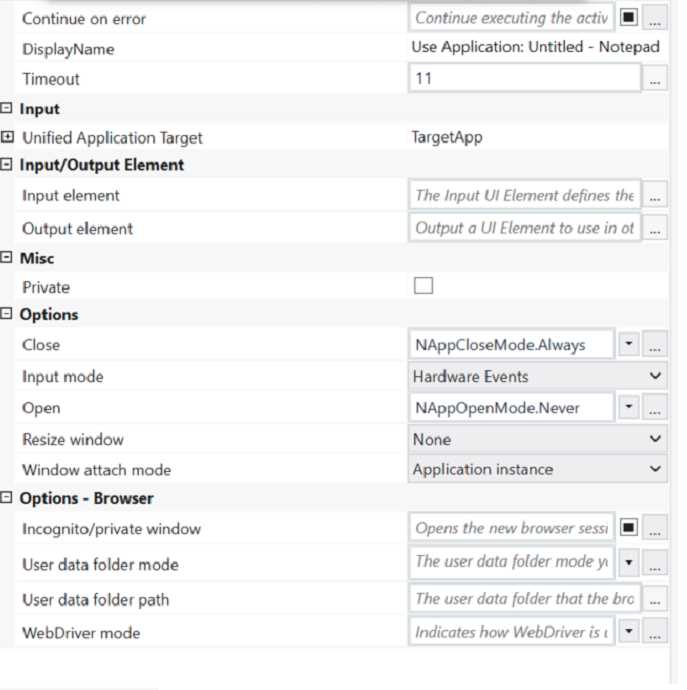Image resolution: width=687 pixels, height=690 pixels.
Task: Open expression editor for Close option
Action: (x=655, y=345)
